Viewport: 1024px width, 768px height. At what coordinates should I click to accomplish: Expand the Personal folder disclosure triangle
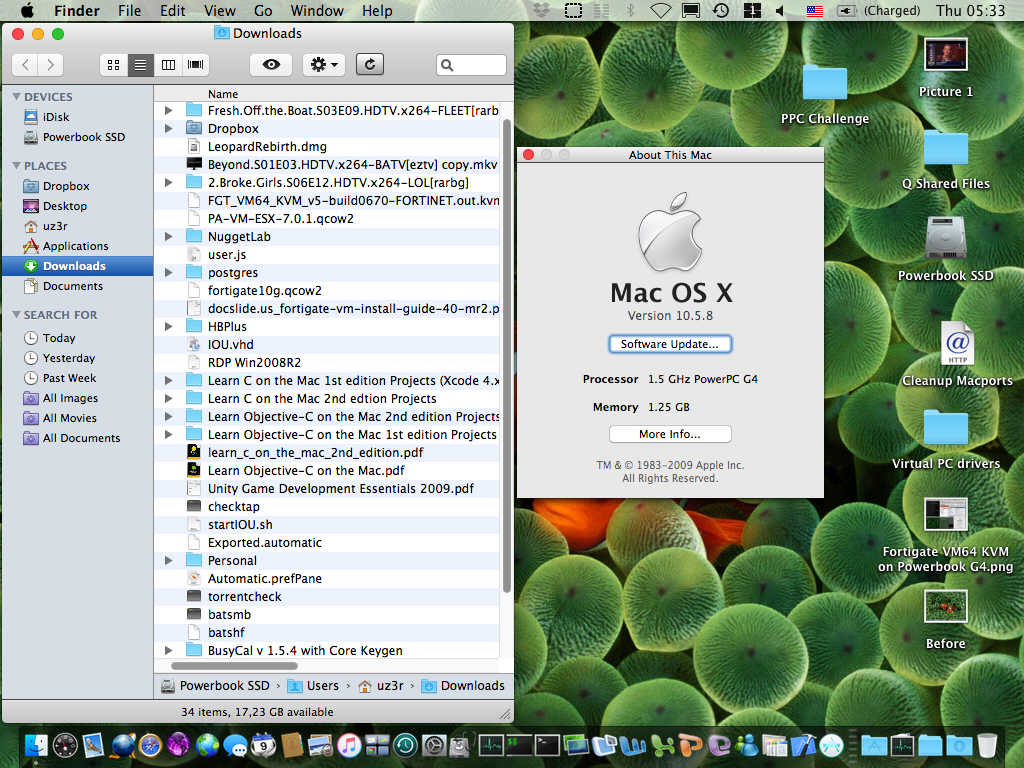[x=169, y=561]
